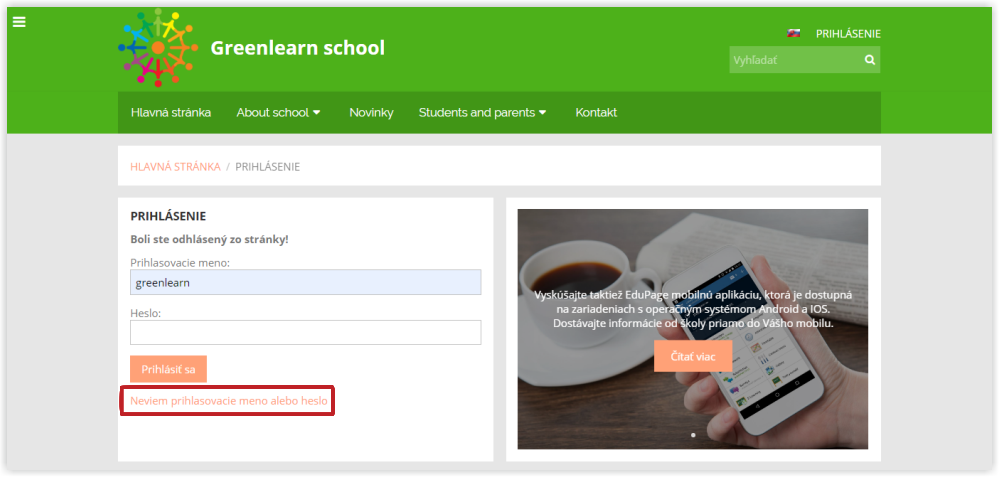
Task: Click the Heslo password field
Action: click(x=306, y=332)
